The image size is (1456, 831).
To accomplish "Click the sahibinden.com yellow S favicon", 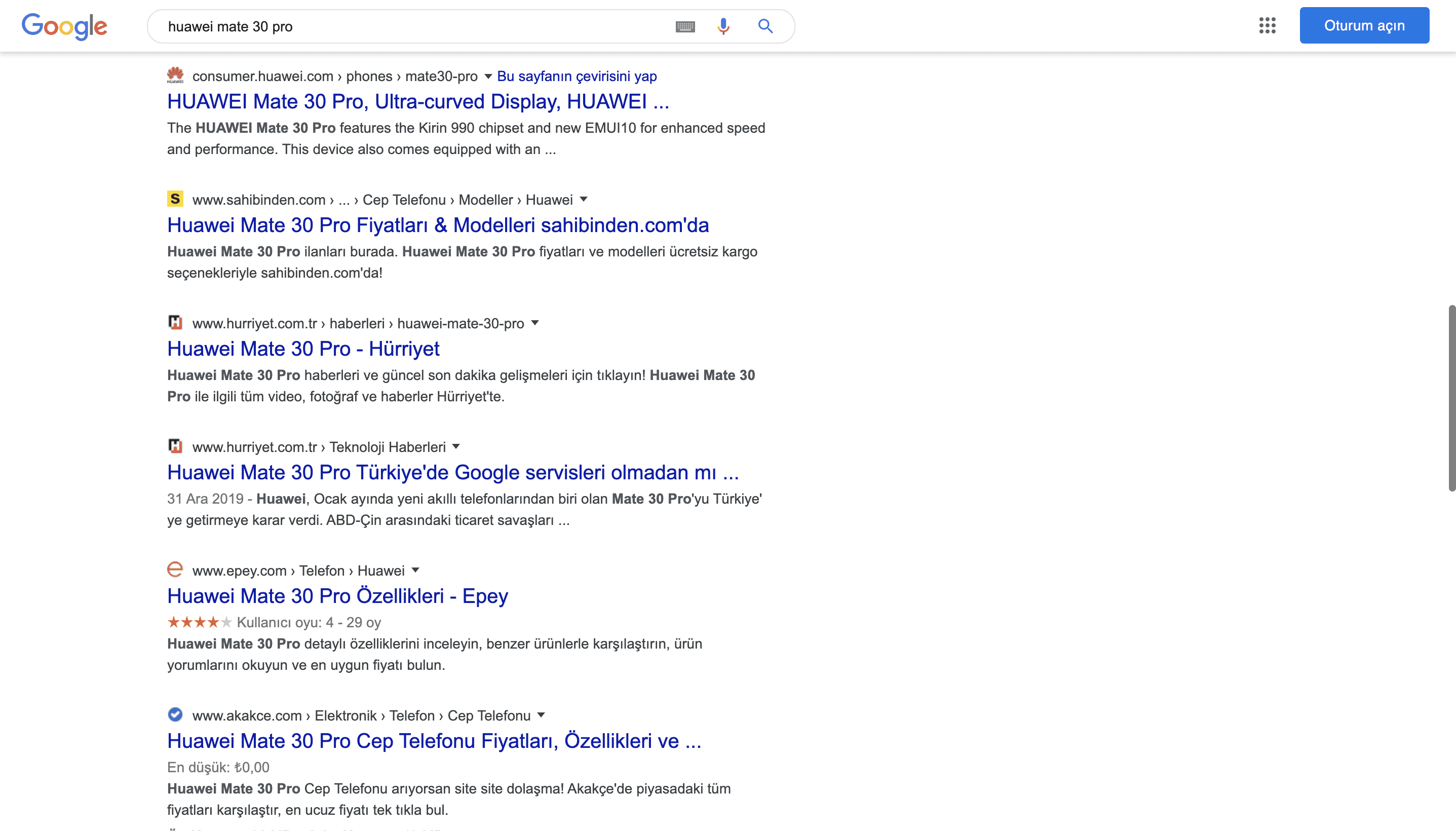I will 175,199.
